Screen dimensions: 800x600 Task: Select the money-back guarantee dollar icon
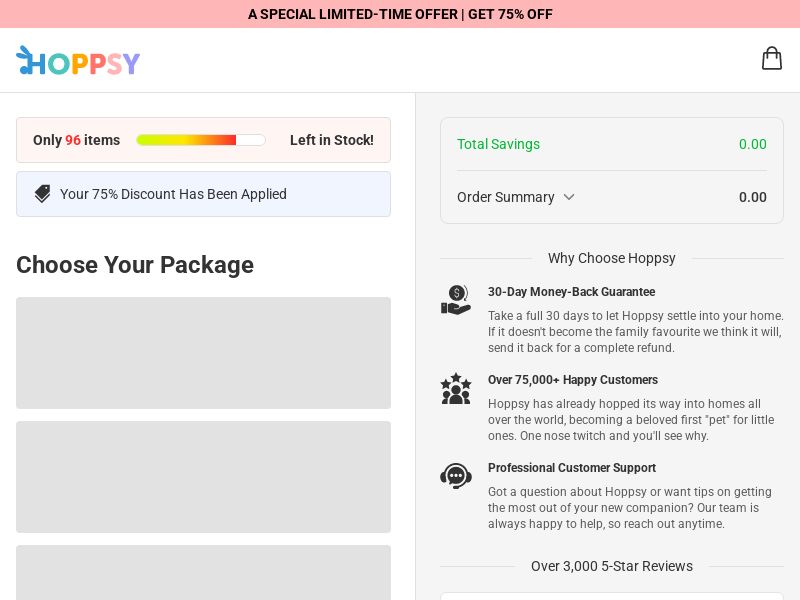coord(456,297)
